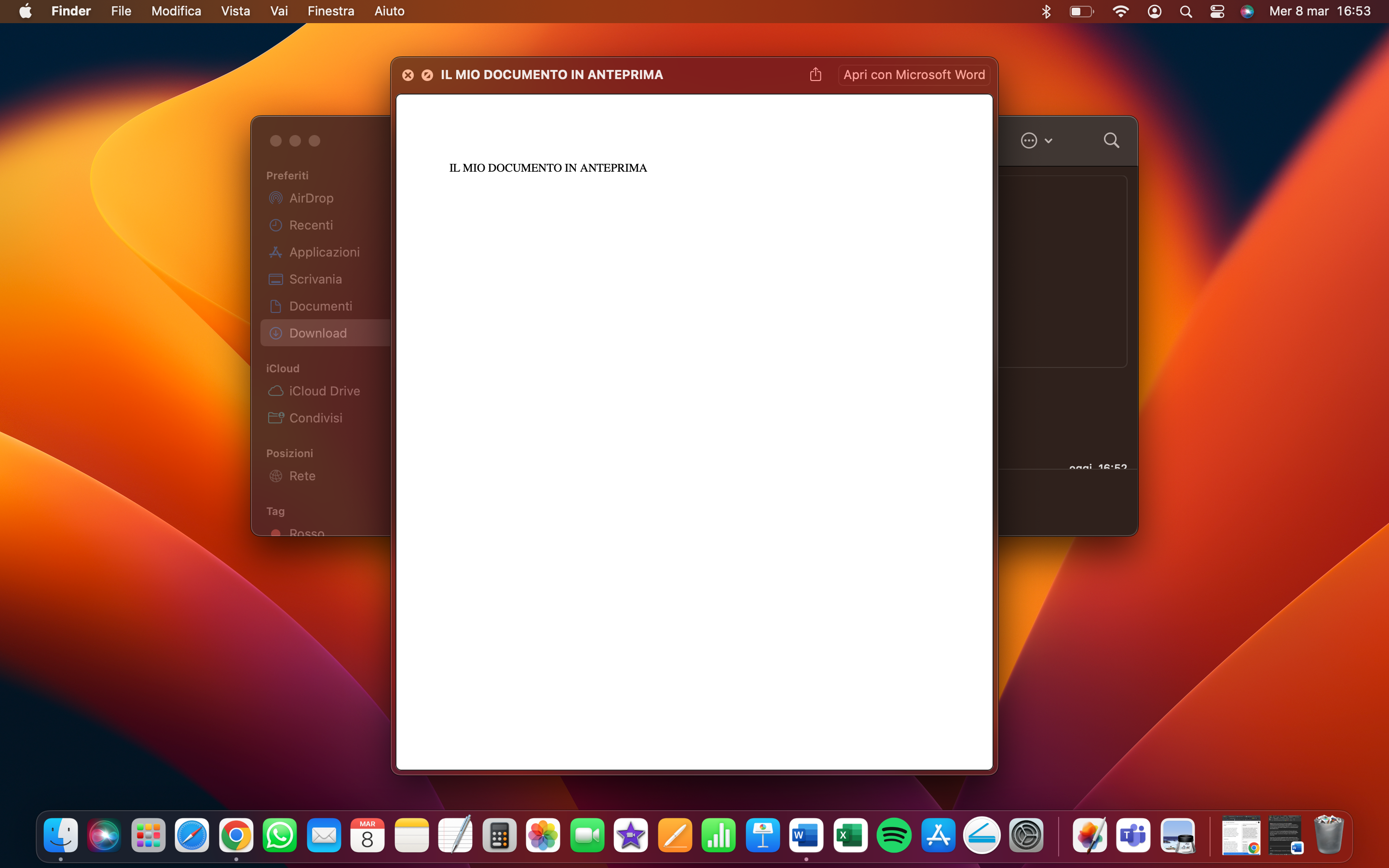The image size is (1389, 868).
Task: Select Applicazioni in the sidebar
Action: 324,252
